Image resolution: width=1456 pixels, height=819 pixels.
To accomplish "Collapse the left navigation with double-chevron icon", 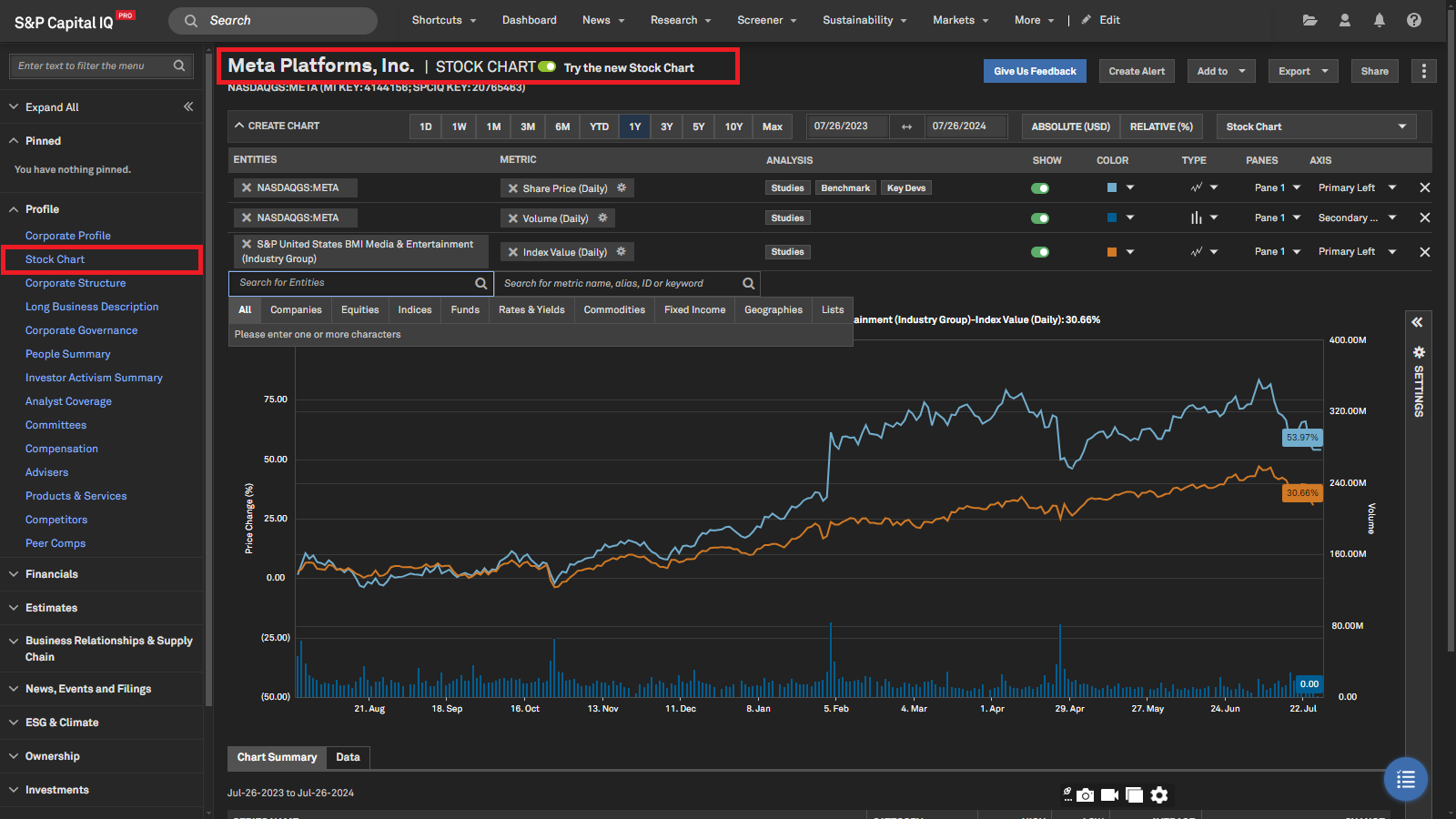I will (x=188, y=106).
